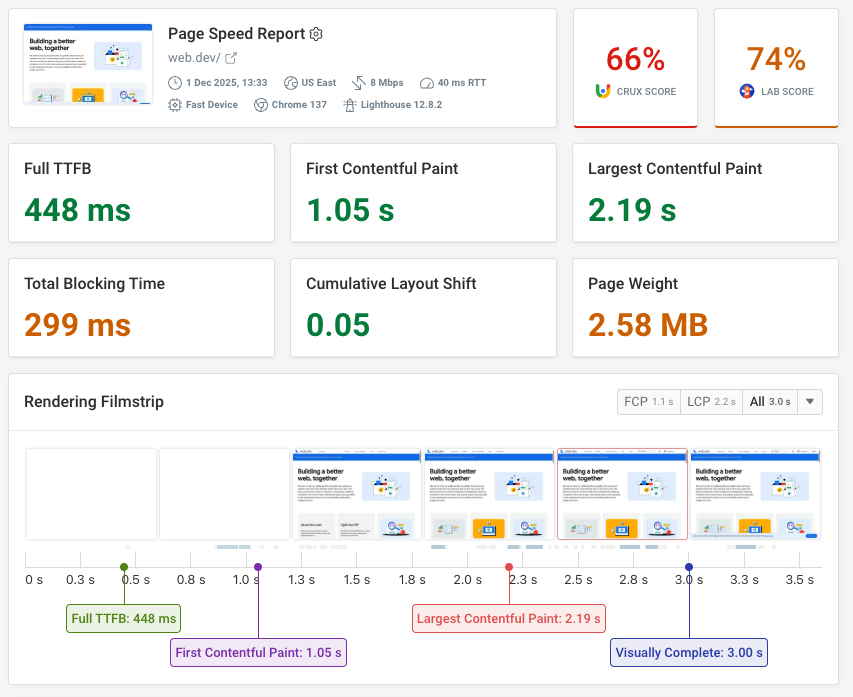853x697 pixels.
Task: Click the red LCP dot on the timeline
Action: (508, 565)
